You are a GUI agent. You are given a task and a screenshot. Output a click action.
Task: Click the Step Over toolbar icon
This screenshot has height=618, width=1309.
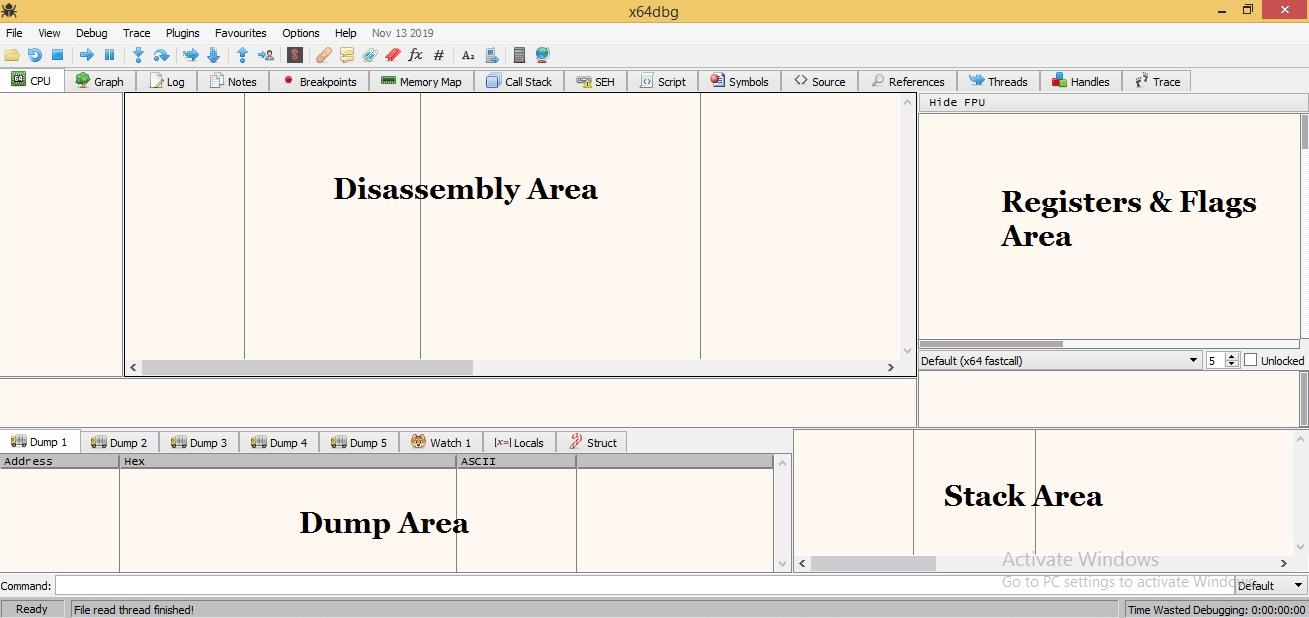coord(161,55)
